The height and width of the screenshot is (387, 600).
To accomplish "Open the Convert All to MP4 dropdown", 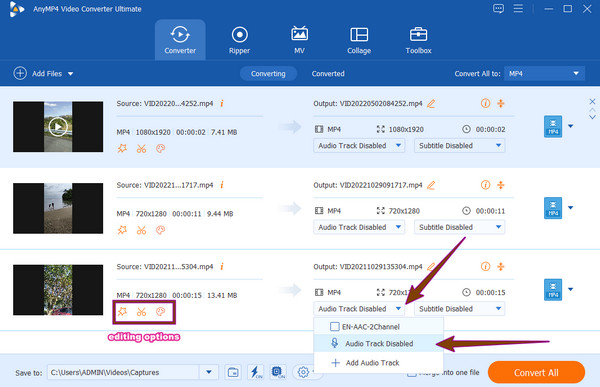I will (x=545, y=73).
